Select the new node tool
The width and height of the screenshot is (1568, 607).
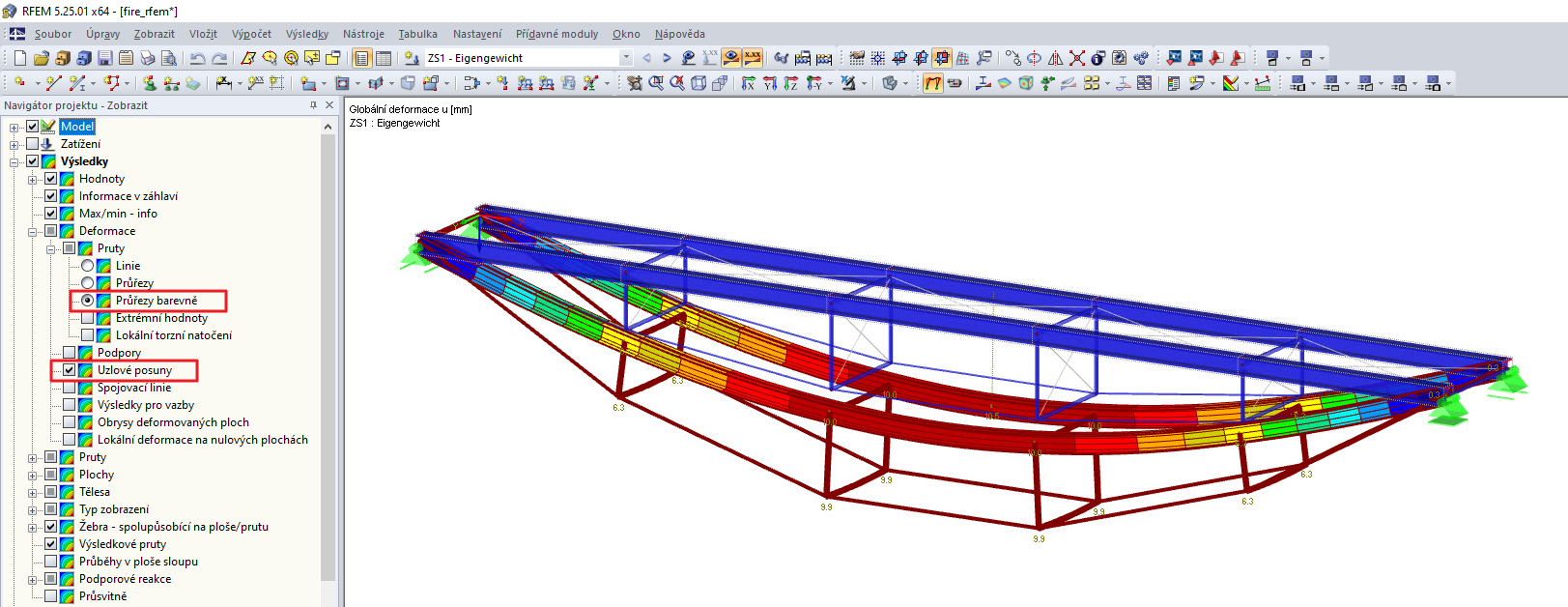19,83
